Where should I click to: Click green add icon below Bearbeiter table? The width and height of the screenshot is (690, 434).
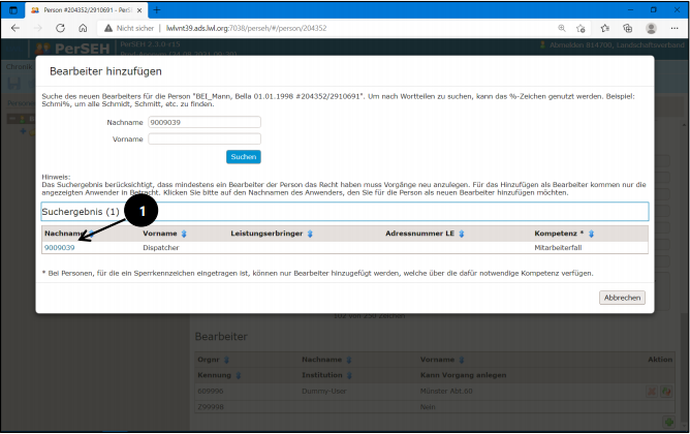pyautogui.click(x=669, y=423)
